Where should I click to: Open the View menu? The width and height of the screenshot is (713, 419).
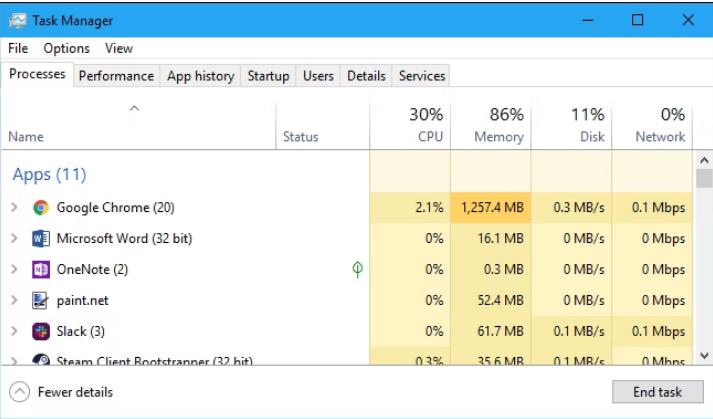coord(119,48)
